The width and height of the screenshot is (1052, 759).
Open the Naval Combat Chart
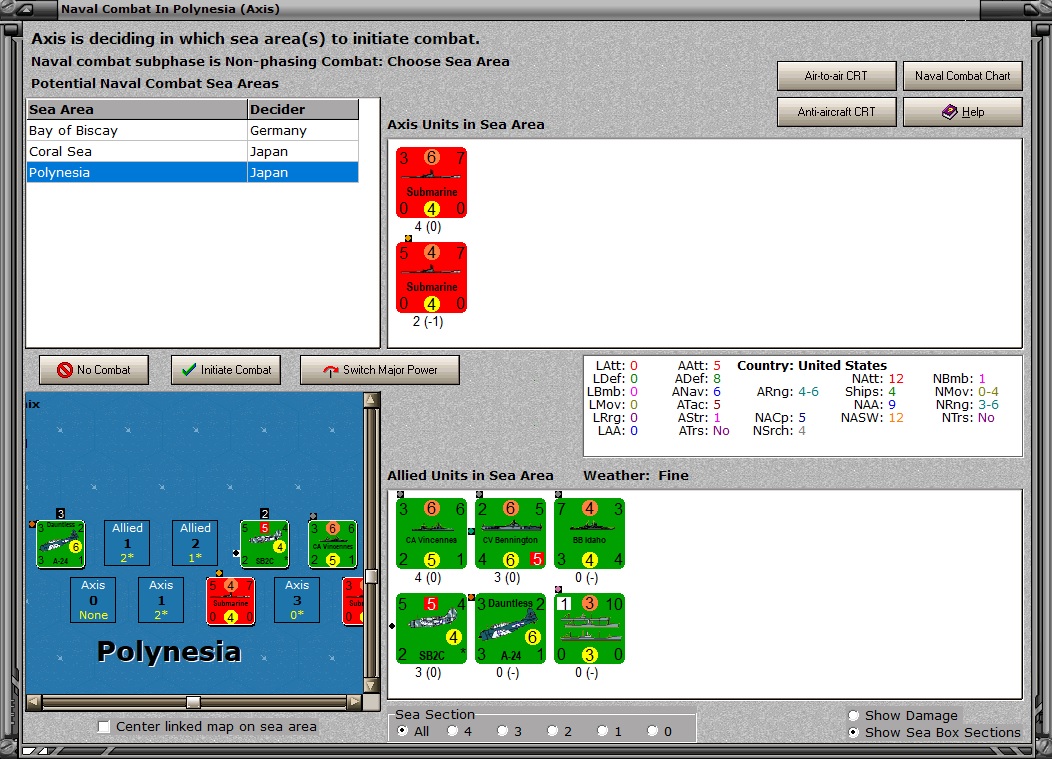click(x=963, y=76)
